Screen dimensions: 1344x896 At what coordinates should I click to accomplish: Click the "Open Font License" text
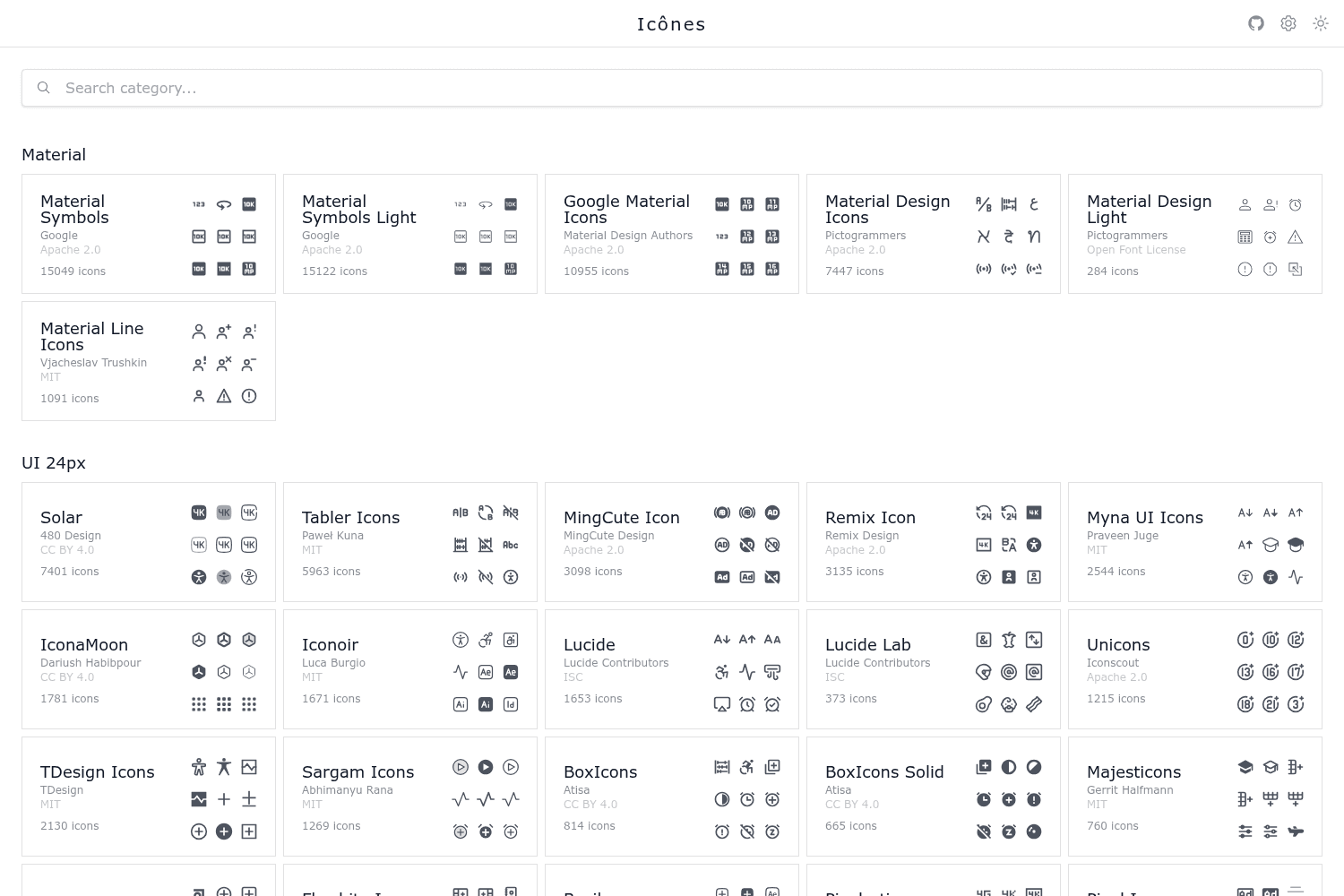click(x=1136, y=250)
